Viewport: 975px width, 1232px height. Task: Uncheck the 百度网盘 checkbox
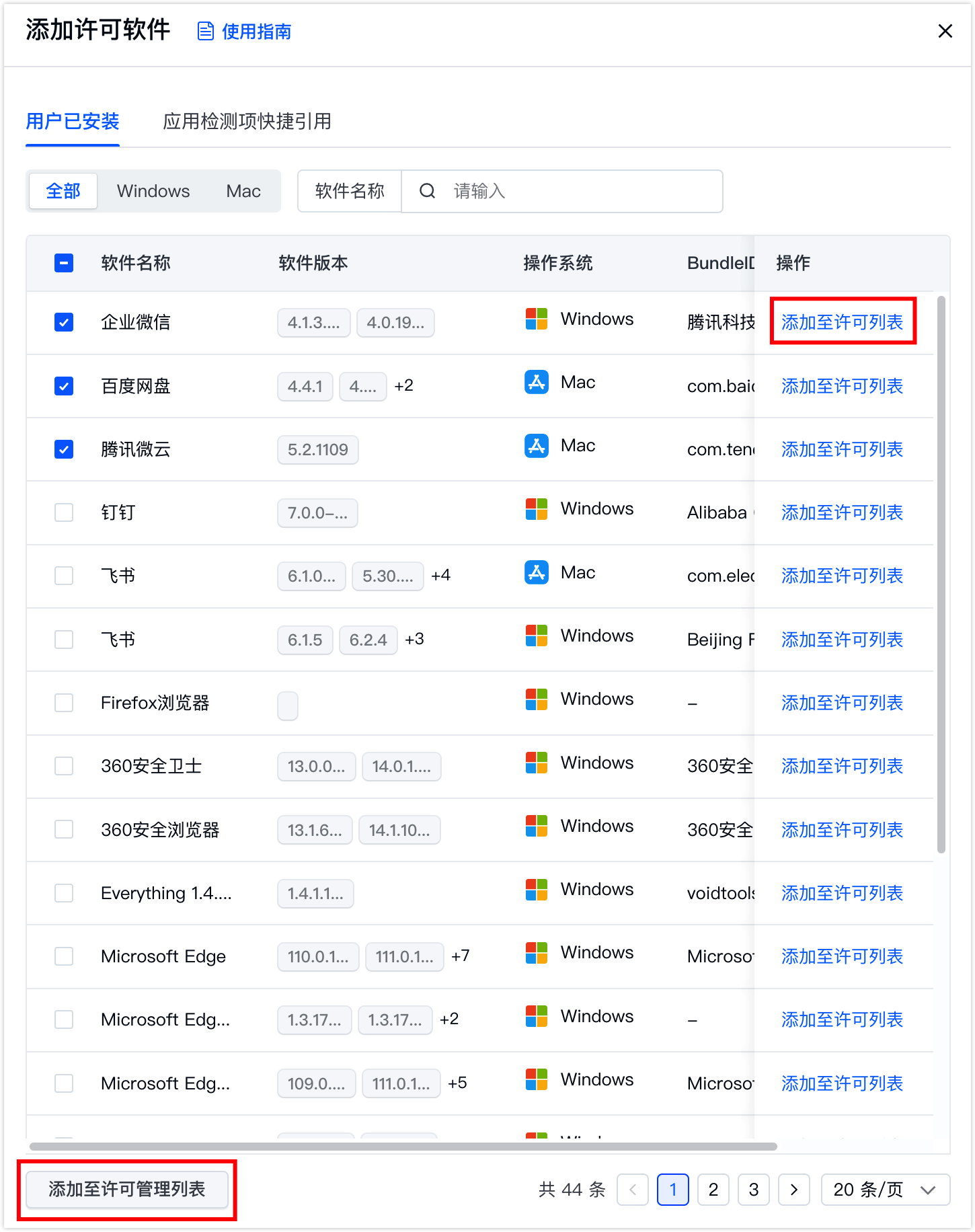coord(64,386)
